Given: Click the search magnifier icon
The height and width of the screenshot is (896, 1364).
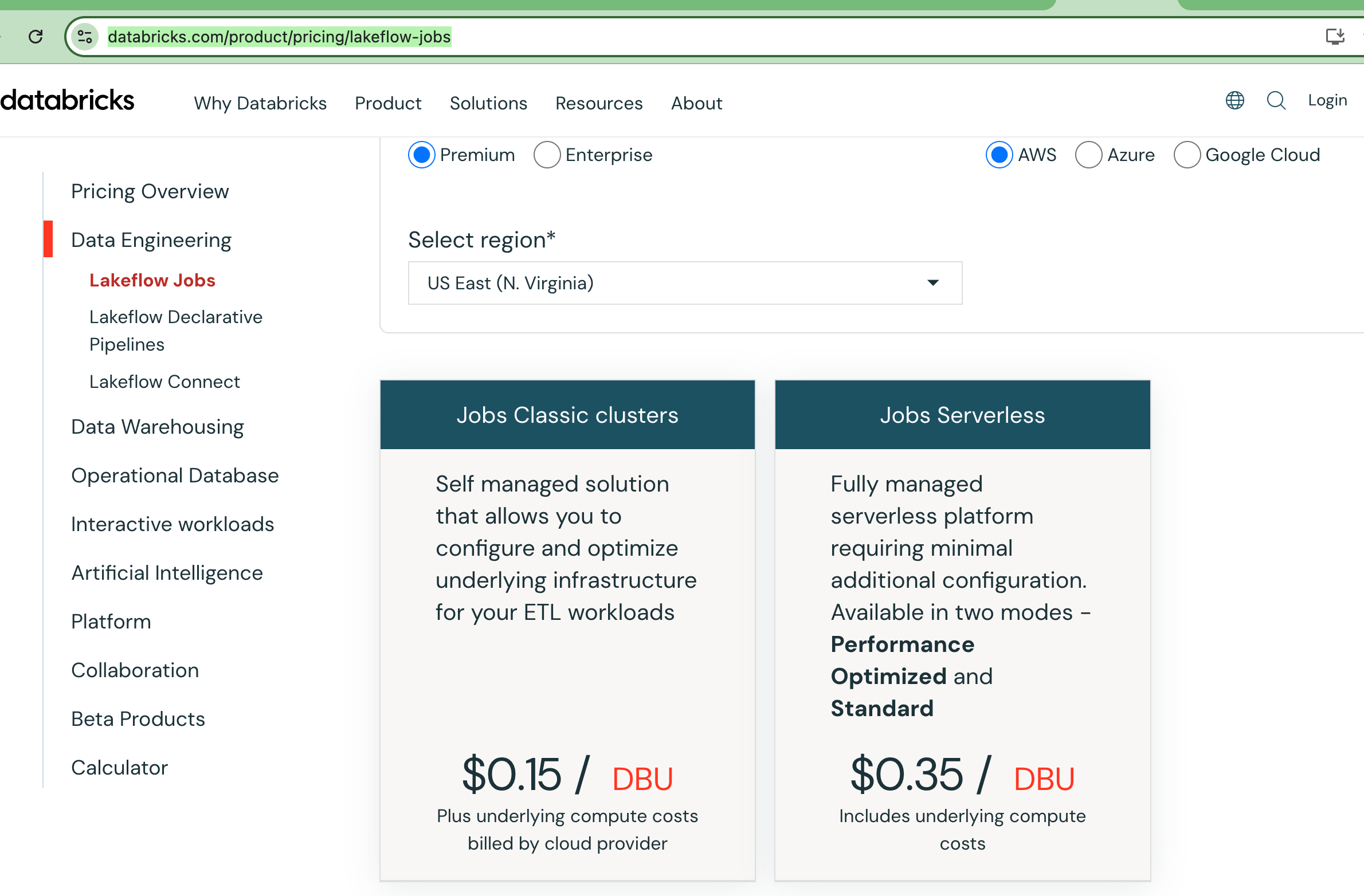Looking at the screenshot, I should tap(1276, 100).
